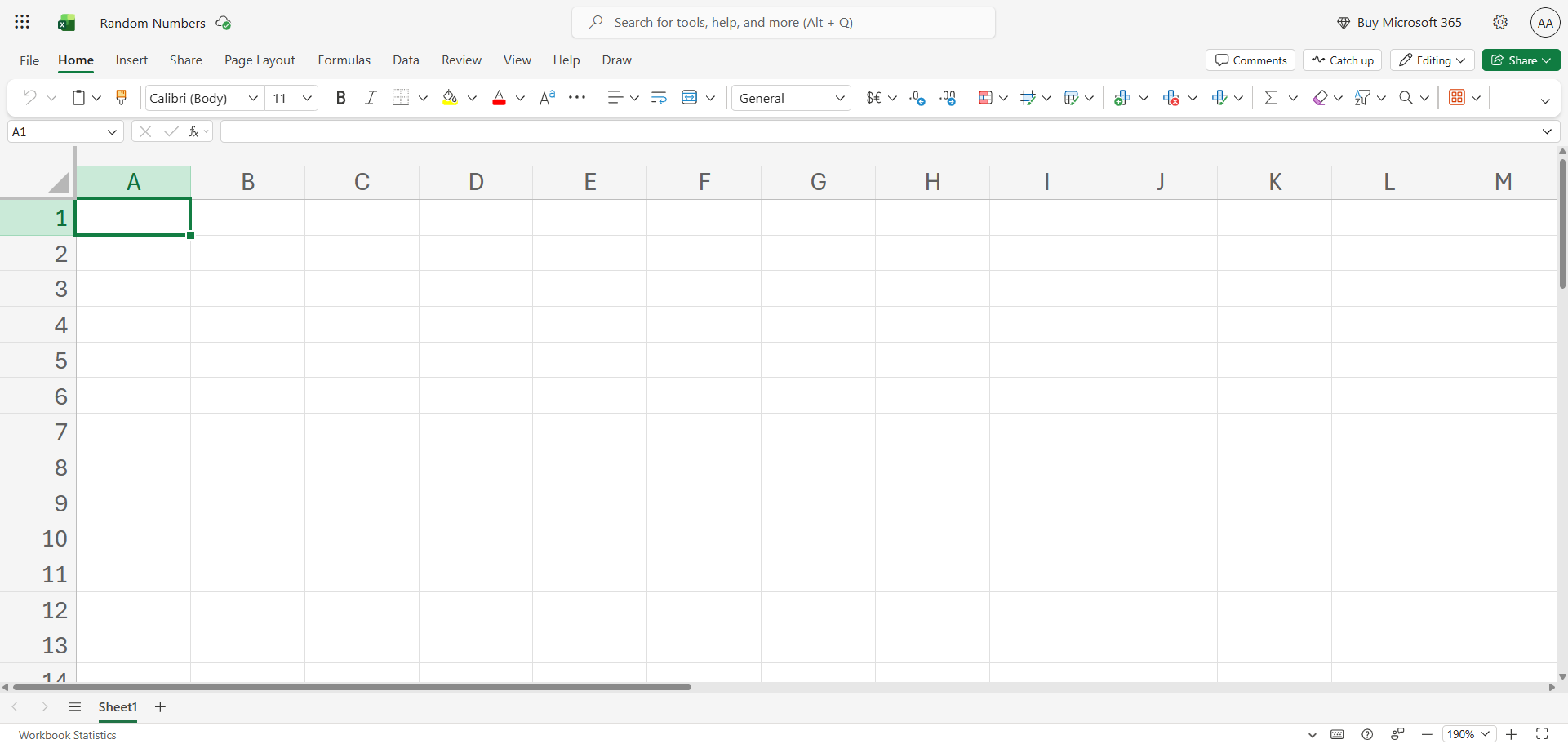Switch to the Formulas tab
Image resolution: width=1568 pixels, height=744 pixels.
344,60
